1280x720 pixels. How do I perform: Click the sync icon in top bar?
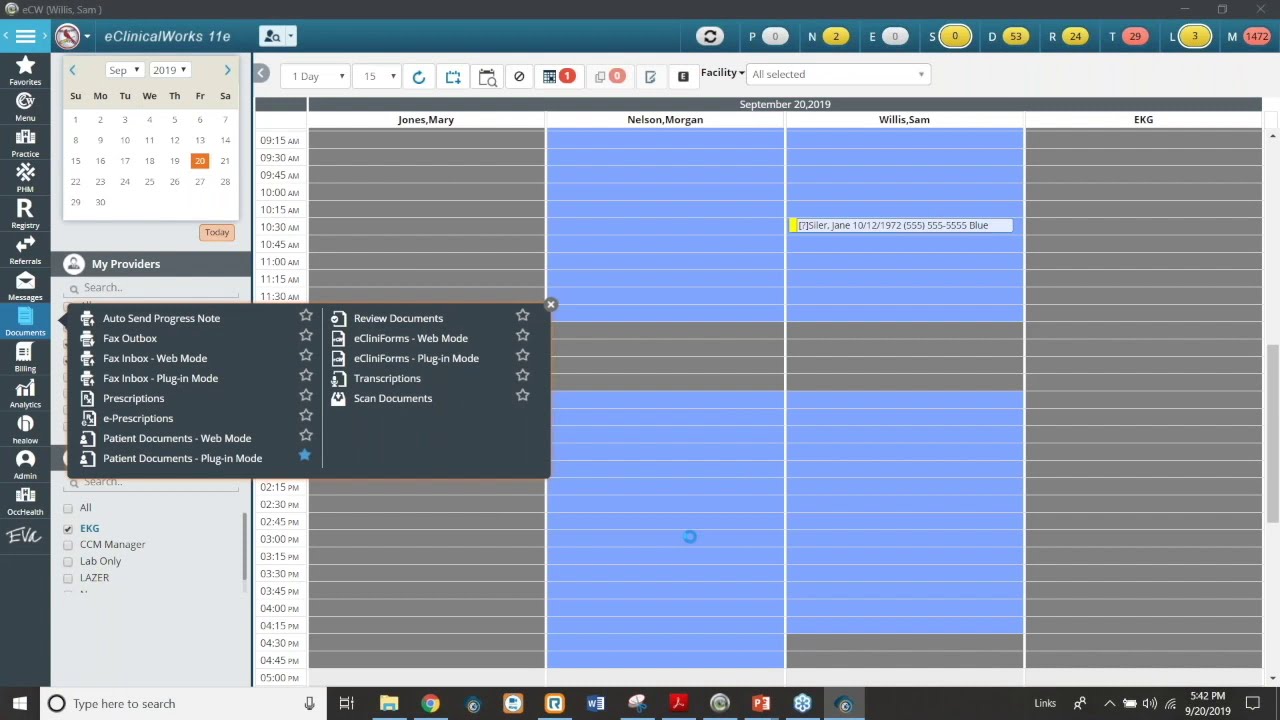coord(710,37)
